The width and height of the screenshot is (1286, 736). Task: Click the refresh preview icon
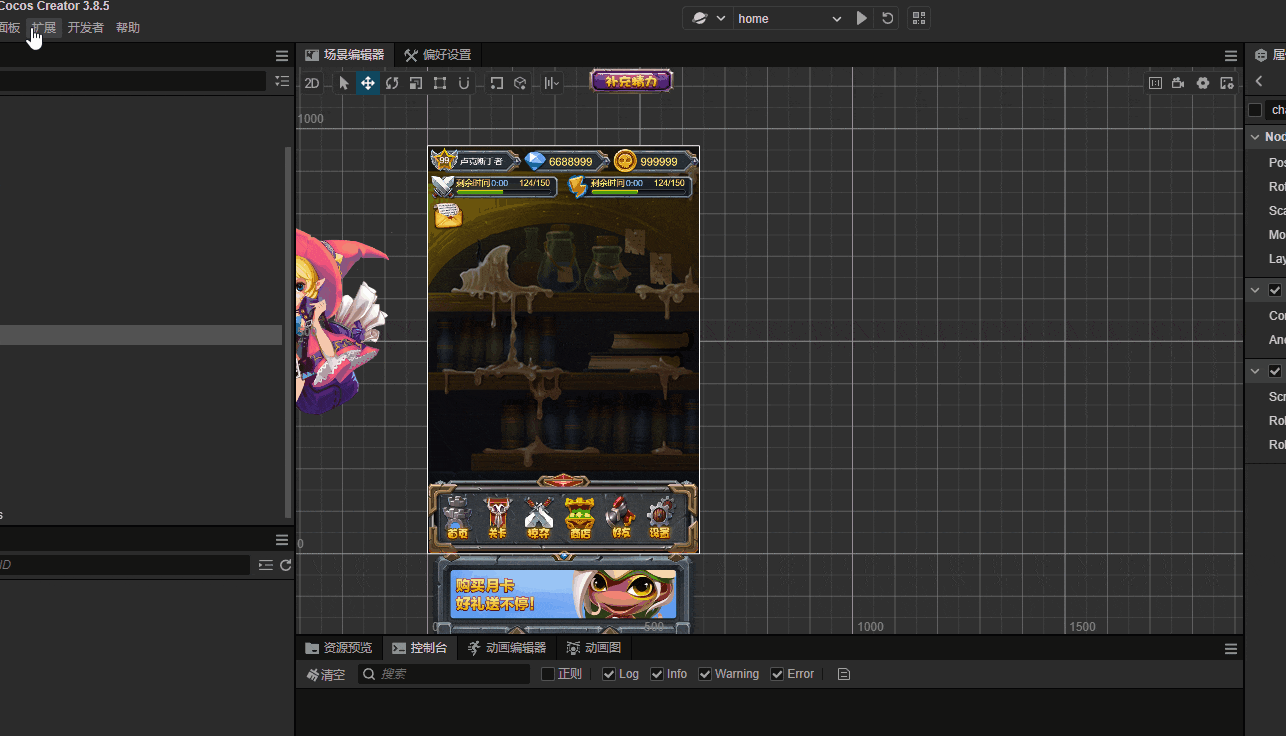(x=887, y=18)
